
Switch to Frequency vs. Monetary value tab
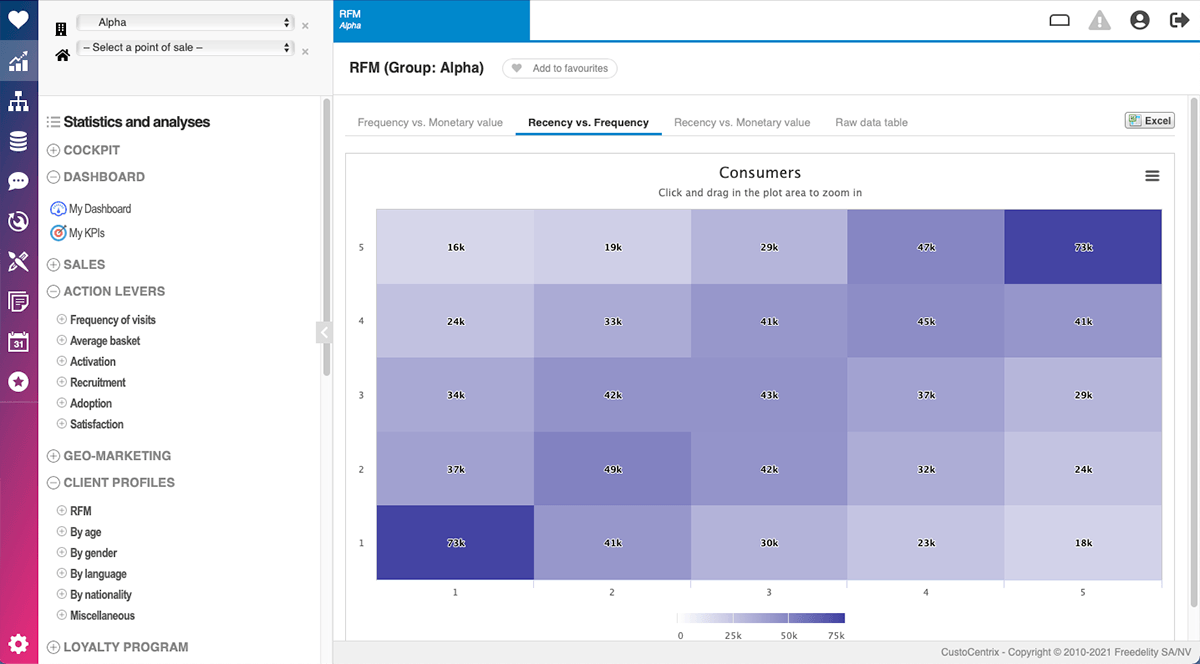(x=430, y=122)
